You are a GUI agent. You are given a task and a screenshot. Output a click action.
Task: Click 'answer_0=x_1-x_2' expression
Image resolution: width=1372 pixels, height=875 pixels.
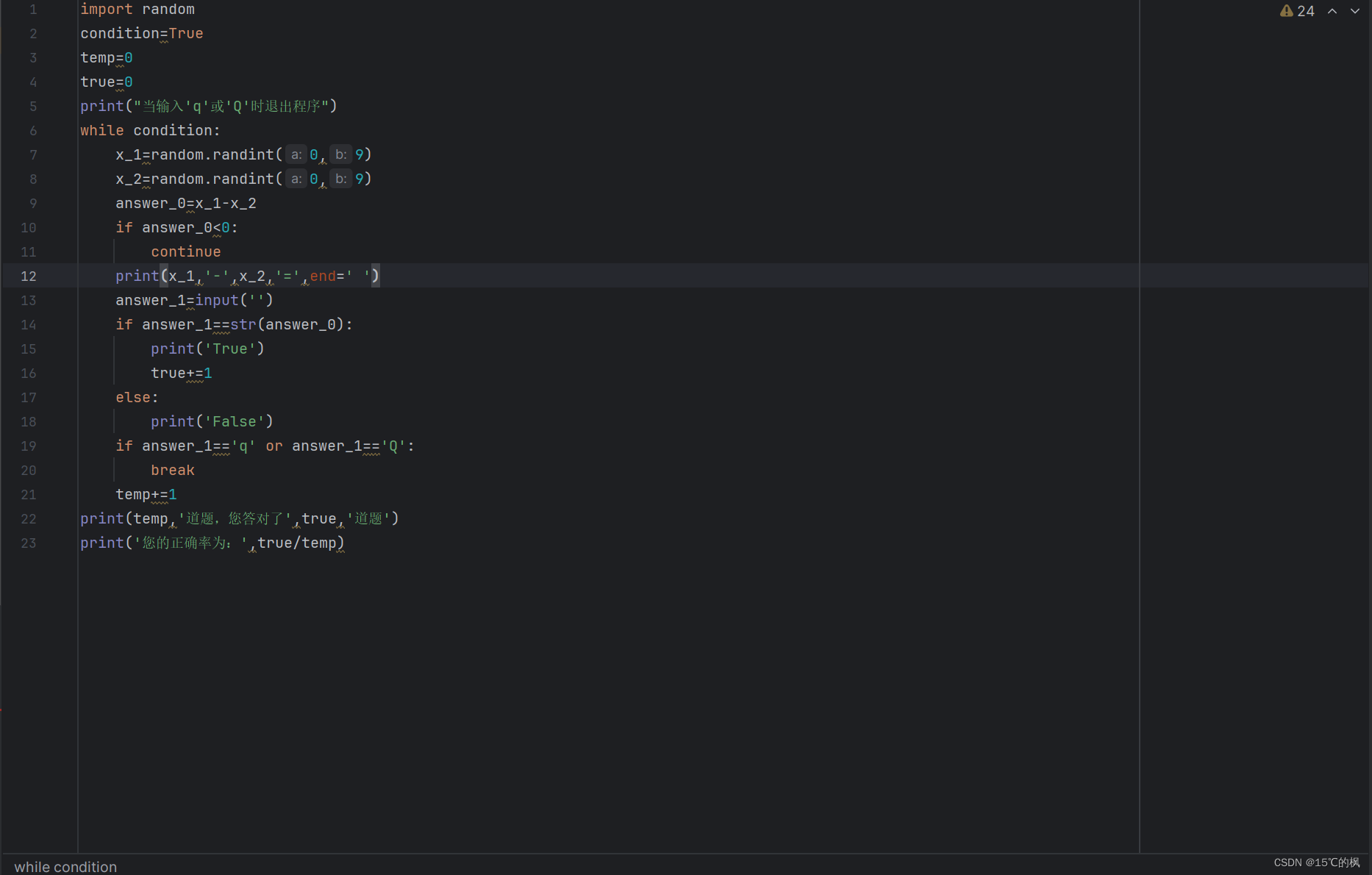186,203
